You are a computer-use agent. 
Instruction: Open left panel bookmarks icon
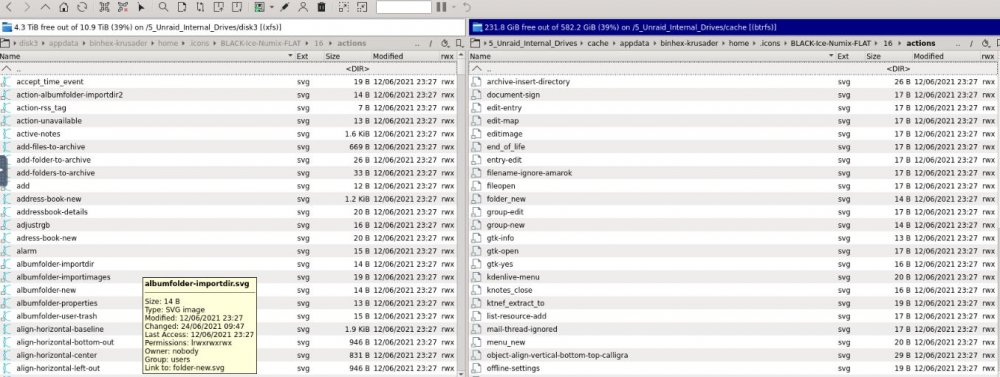point(460,43)
